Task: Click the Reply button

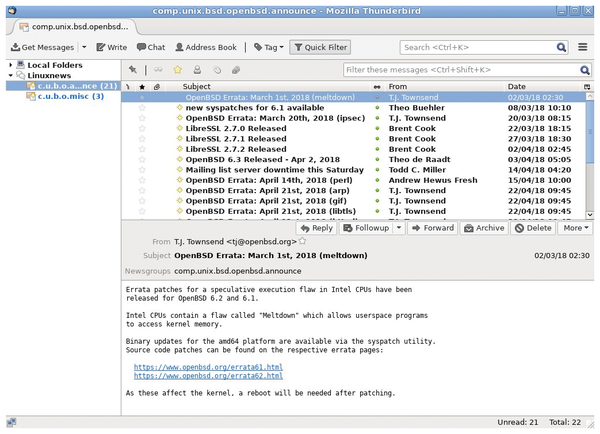Action: [316, 228]
